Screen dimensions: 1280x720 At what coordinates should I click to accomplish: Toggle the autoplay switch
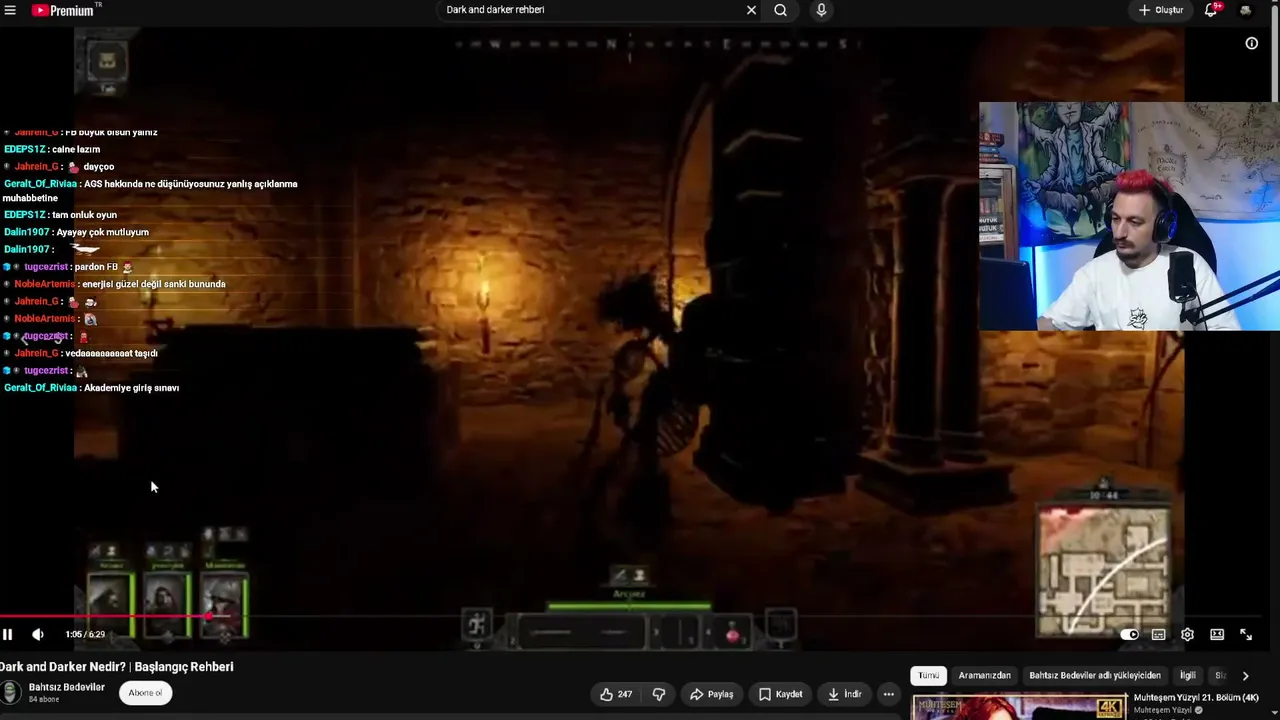pos(1129,634)
